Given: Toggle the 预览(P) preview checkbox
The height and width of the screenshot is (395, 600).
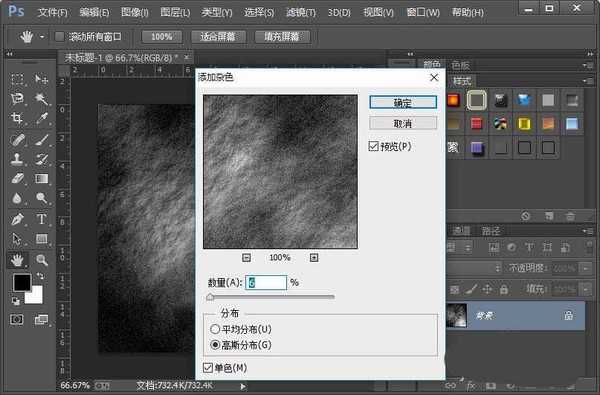Looking at the screenshot, I should click(x=373, y=146).
